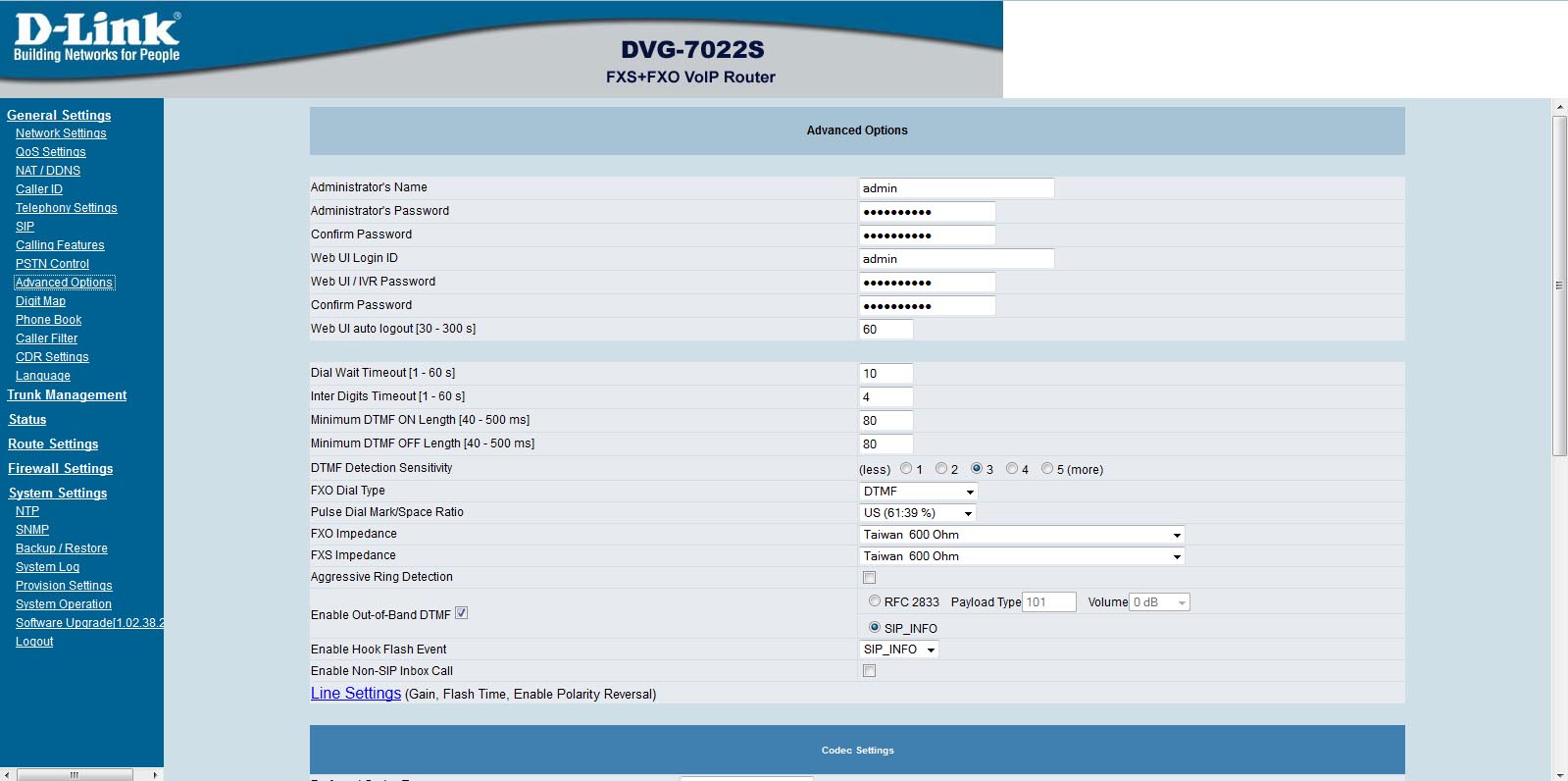Open Advanced Options sidebar link

coord(64,283)
